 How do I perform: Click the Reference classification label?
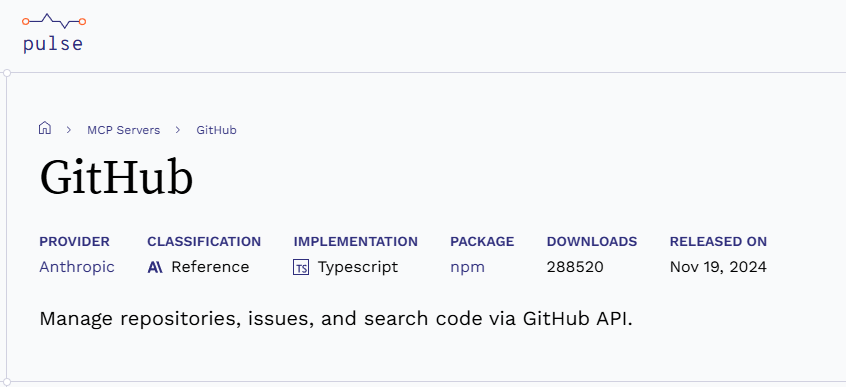210,267
